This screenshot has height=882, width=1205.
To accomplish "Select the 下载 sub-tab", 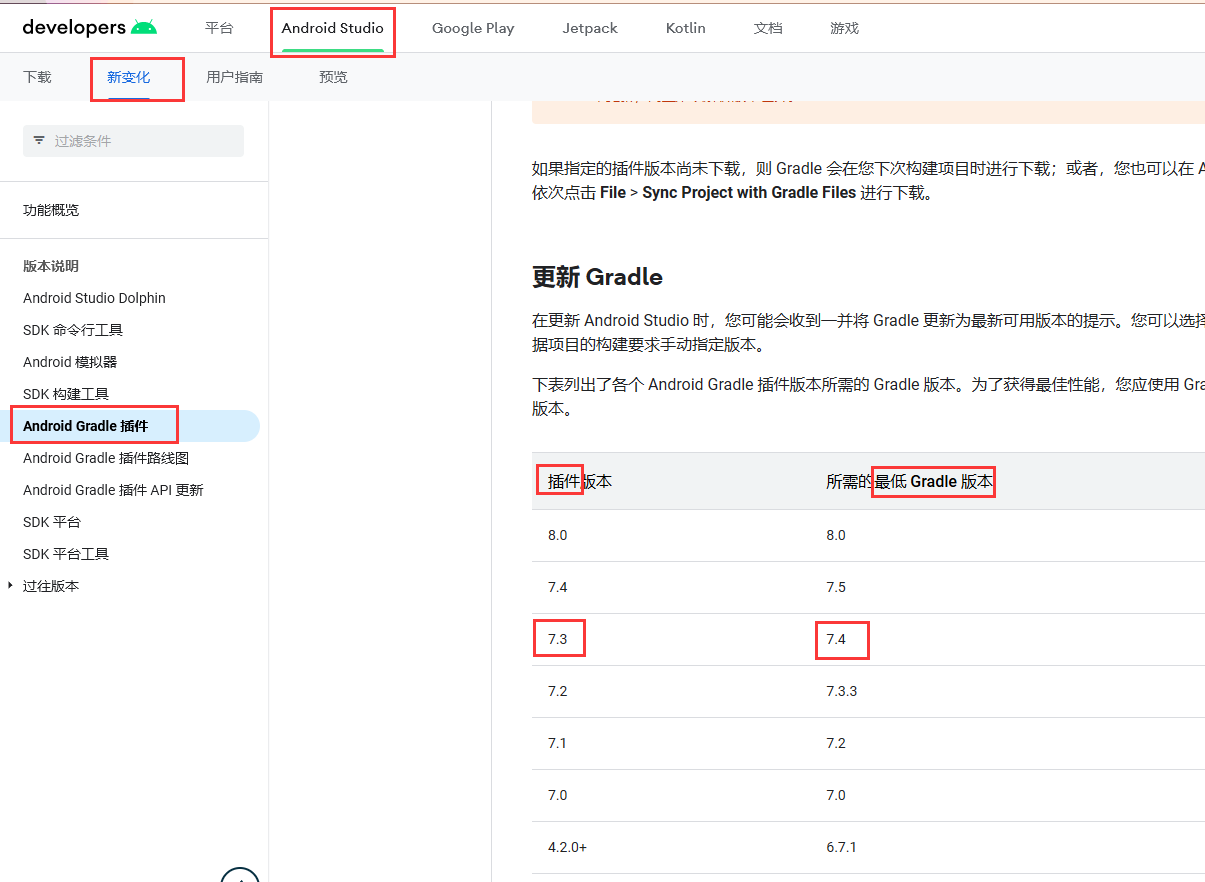I will coord(37,77).
